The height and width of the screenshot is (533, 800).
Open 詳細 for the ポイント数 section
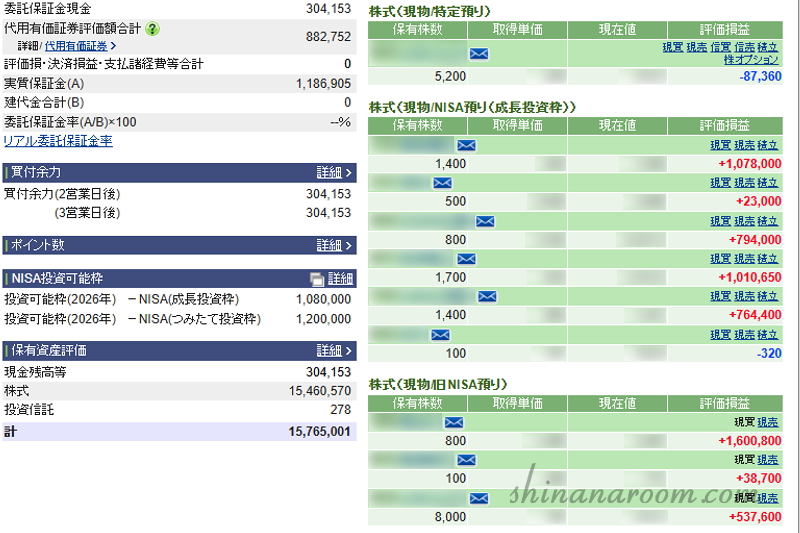pos(334,245)
